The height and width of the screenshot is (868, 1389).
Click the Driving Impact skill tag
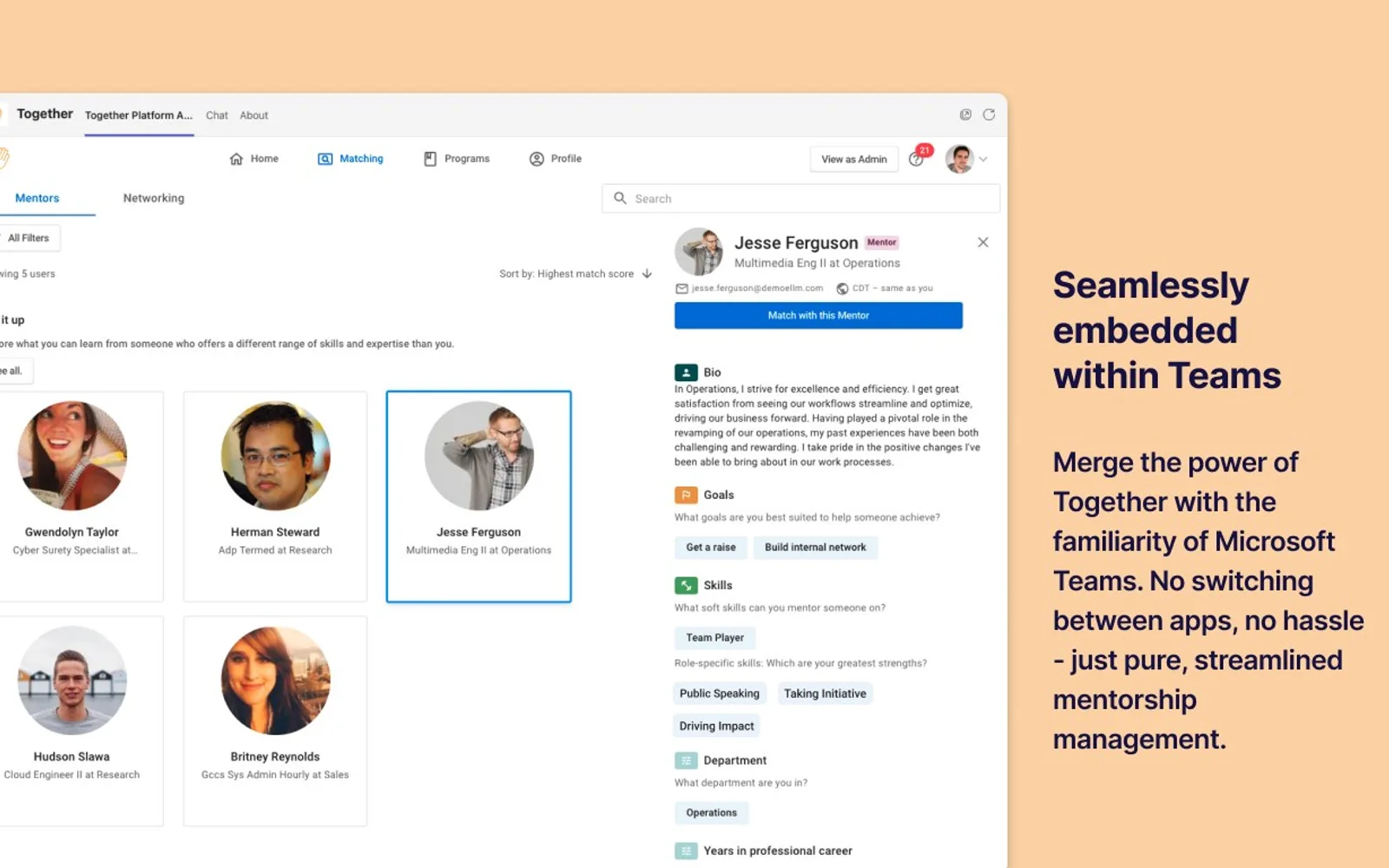(717, 727)
